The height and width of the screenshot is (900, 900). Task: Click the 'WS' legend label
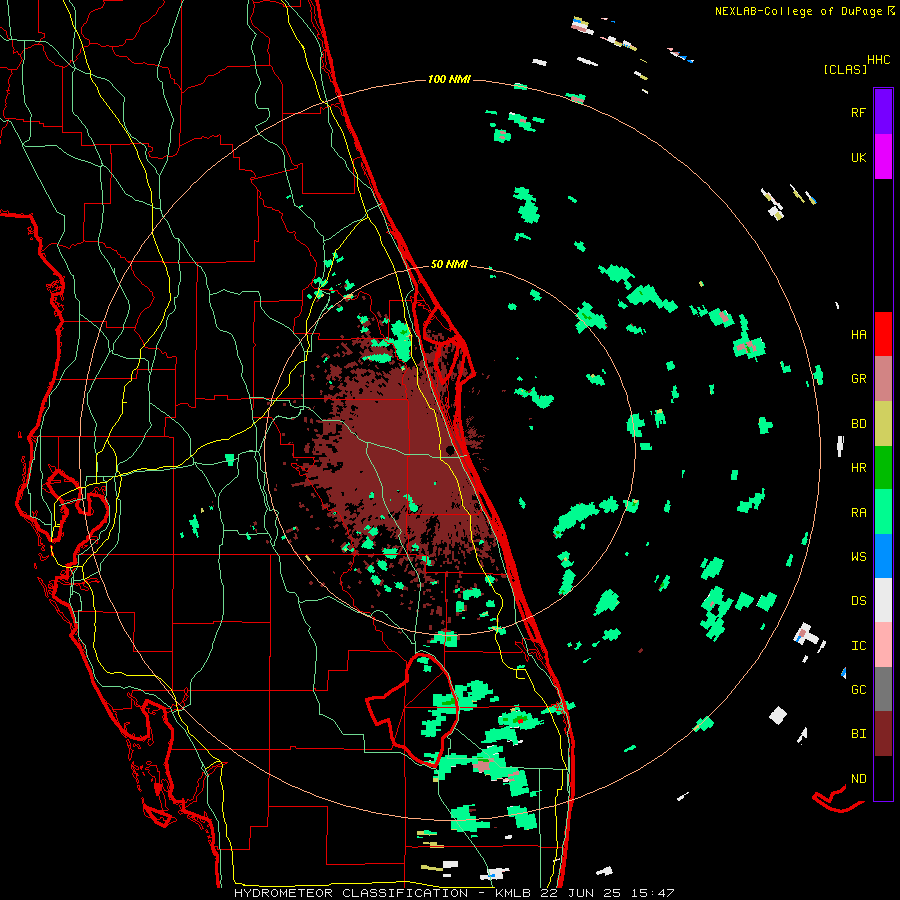click(x=858, y=556)
